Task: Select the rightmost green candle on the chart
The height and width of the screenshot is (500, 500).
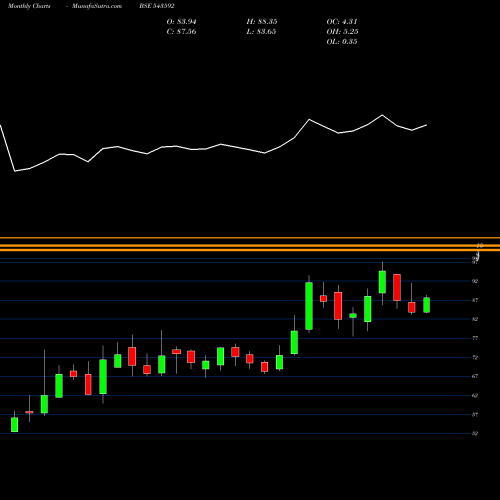Action: (426, 305)
